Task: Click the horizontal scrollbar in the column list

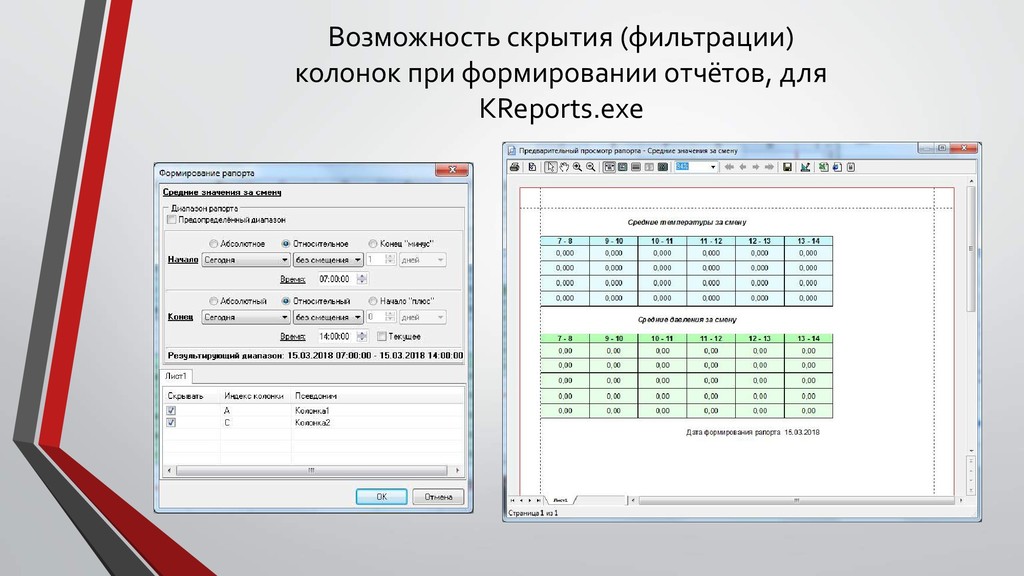Action: [312, 470]
